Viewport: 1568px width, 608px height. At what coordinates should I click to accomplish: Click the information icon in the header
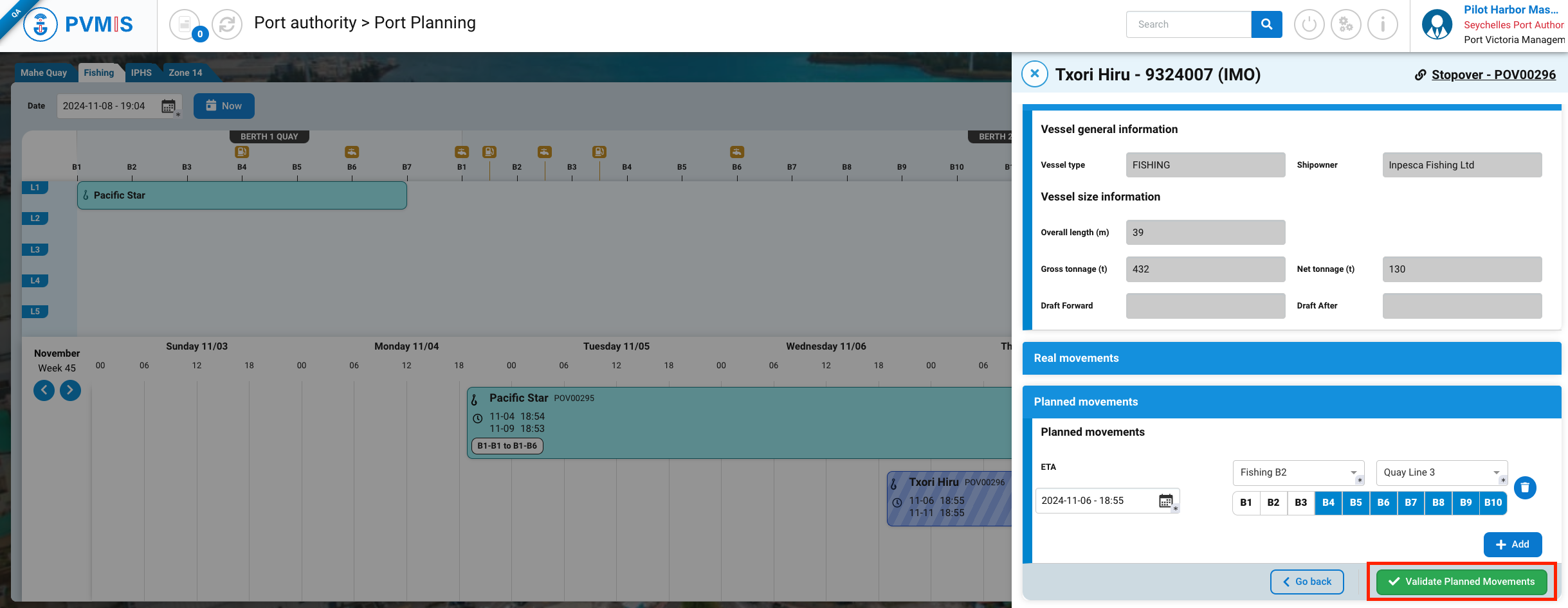1382,25
